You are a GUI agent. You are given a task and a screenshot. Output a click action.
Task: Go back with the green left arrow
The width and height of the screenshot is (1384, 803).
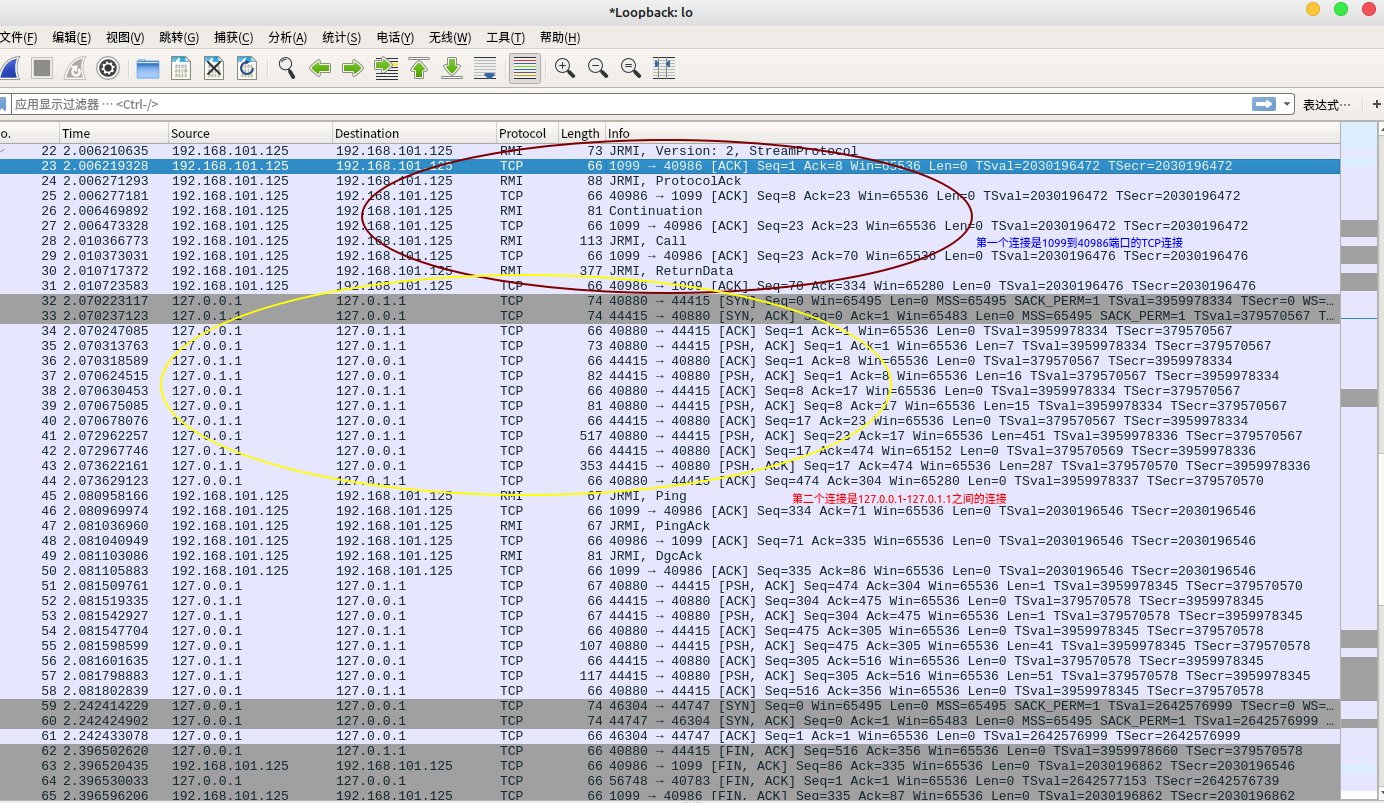[320, 68]
